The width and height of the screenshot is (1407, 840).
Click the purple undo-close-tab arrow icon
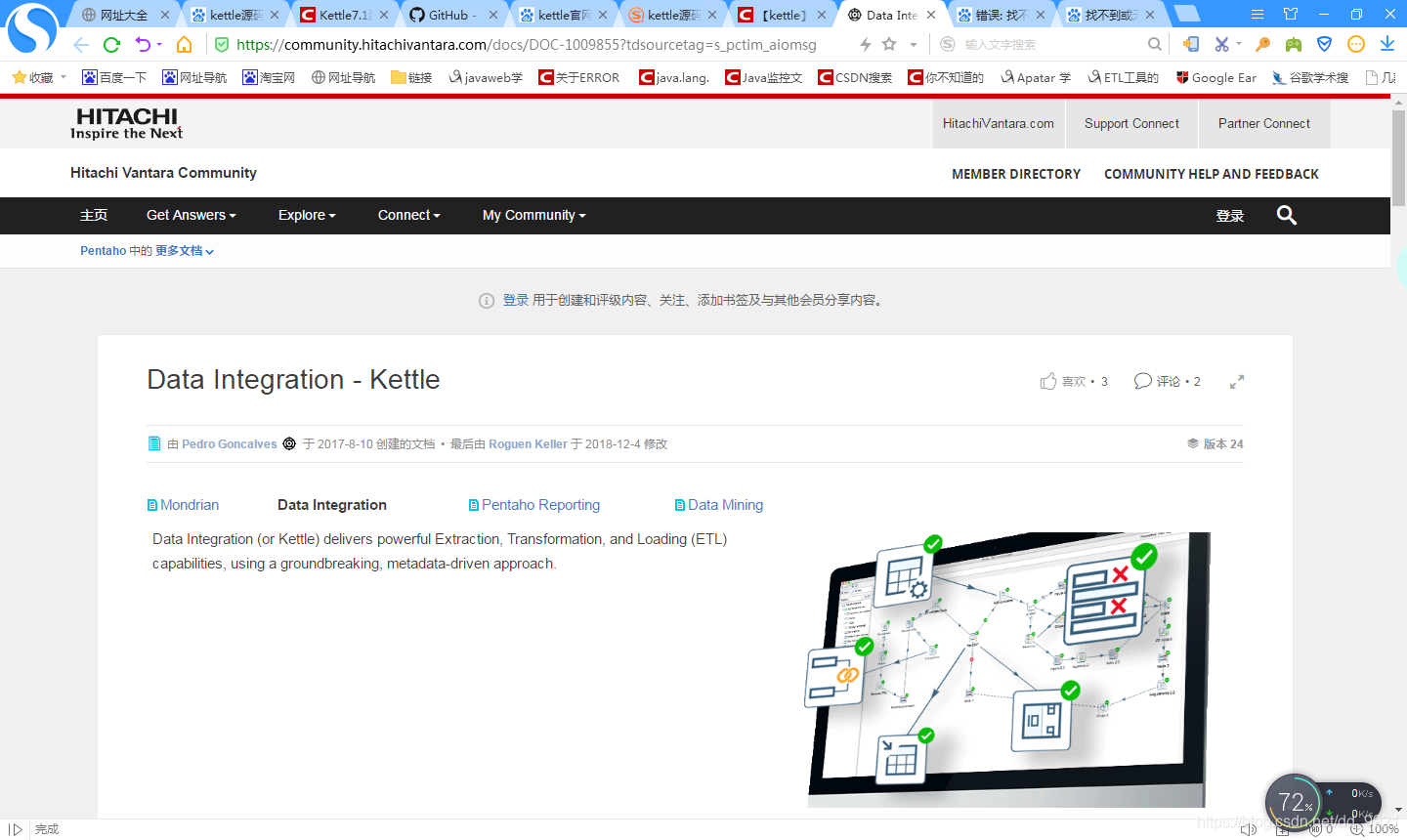click(143, 44)
